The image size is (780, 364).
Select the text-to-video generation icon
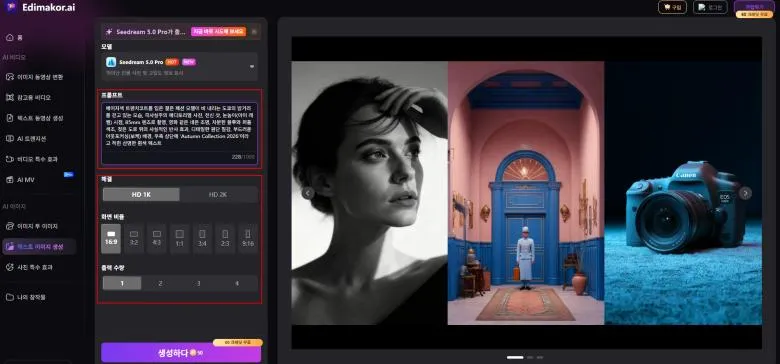(9, 118)
